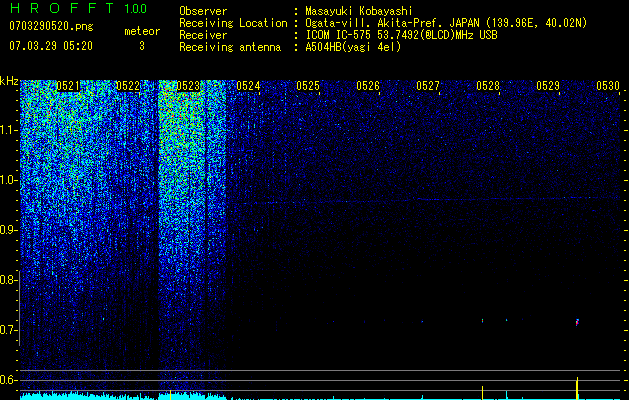The width and height of the screenshot is (629, 400).
Task: Click the 0.6 frequency axis label
Action: (x=8, y=380)
